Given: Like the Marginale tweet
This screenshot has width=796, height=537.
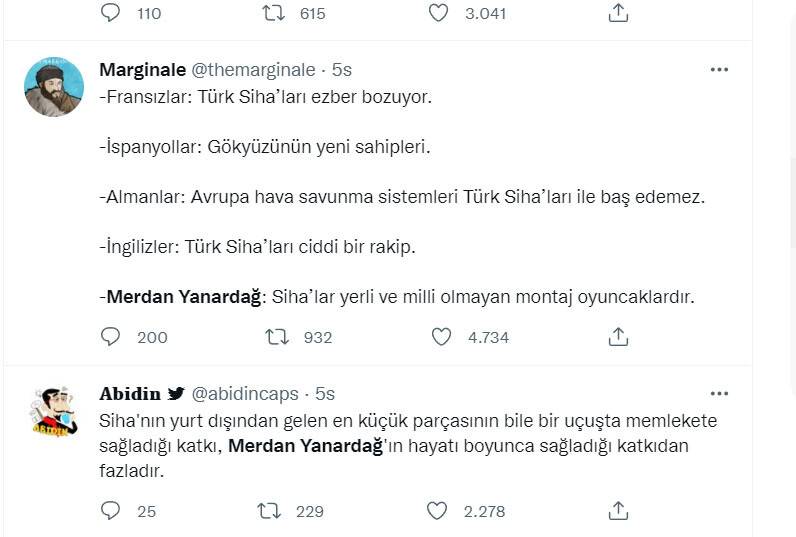Looking at the screenshot, I should tap(441, 337).
